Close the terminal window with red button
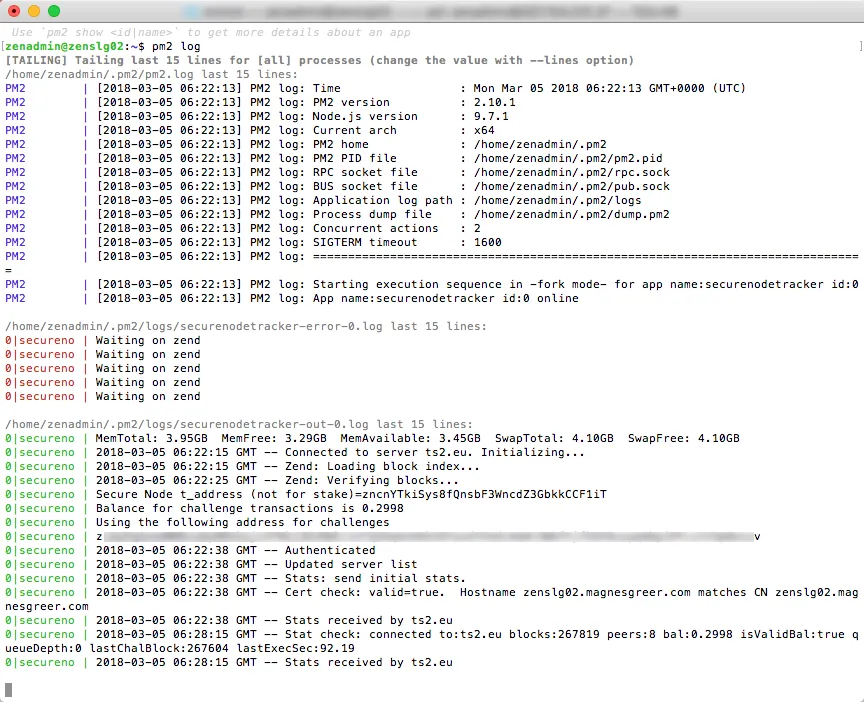 (x=14, y=11)
